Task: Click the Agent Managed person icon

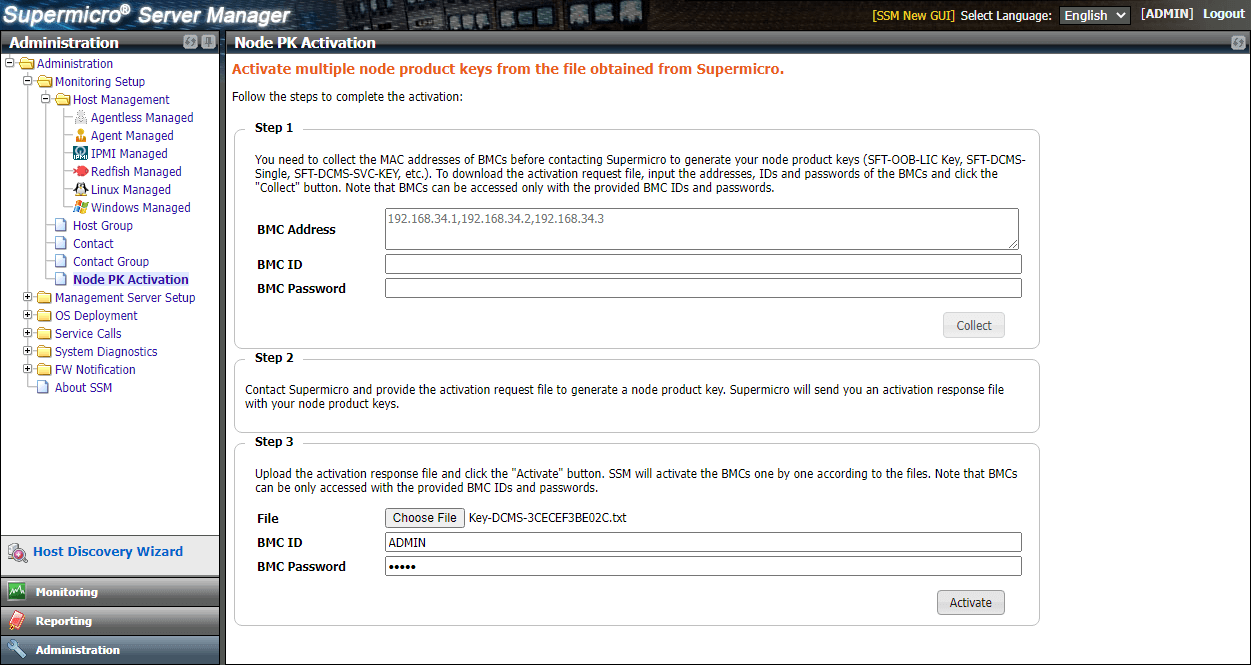Action: 81,135
